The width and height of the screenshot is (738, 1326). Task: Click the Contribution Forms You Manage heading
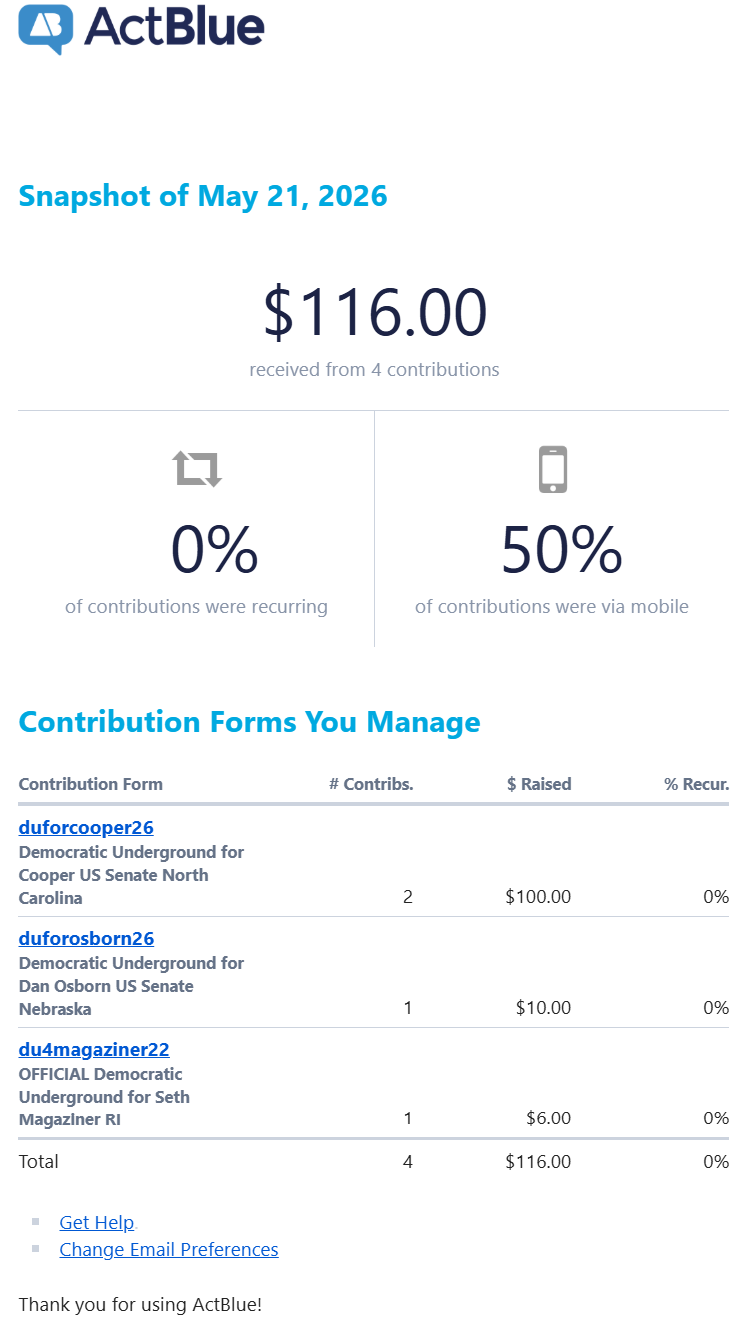250,722
